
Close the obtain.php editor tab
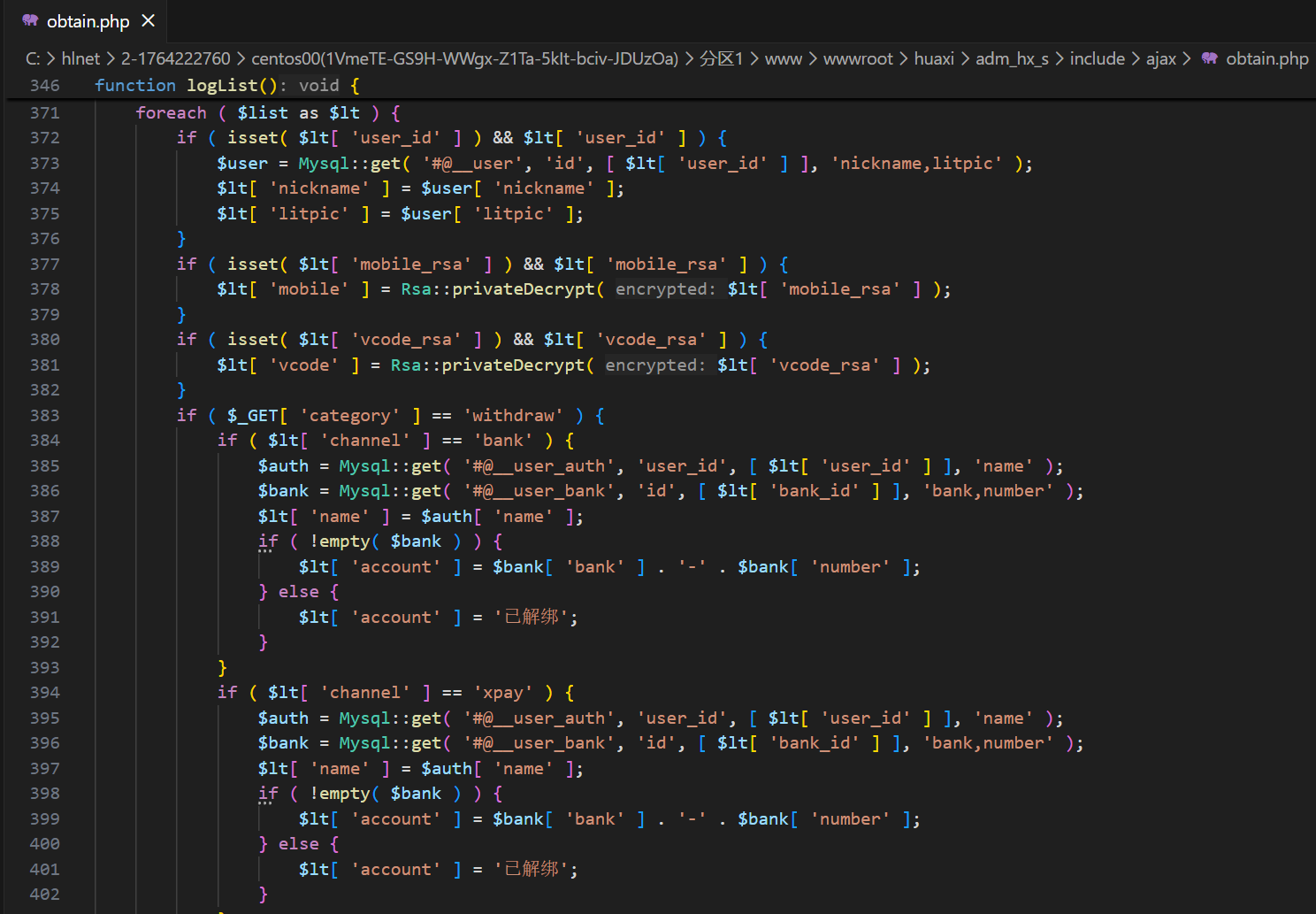[149, 20]
